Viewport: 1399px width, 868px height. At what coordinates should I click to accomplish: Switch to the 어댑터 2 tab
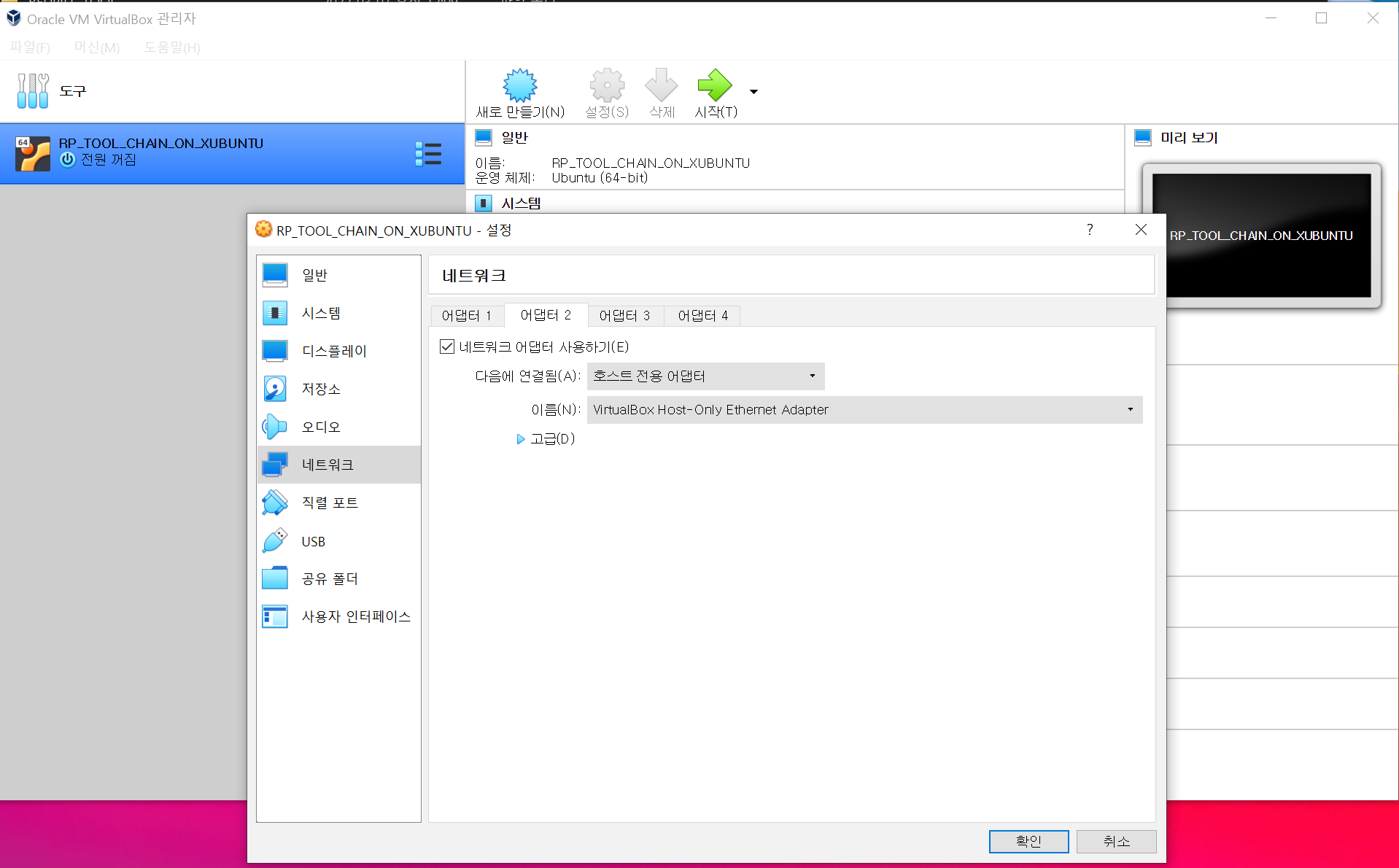tap(546, 314)
